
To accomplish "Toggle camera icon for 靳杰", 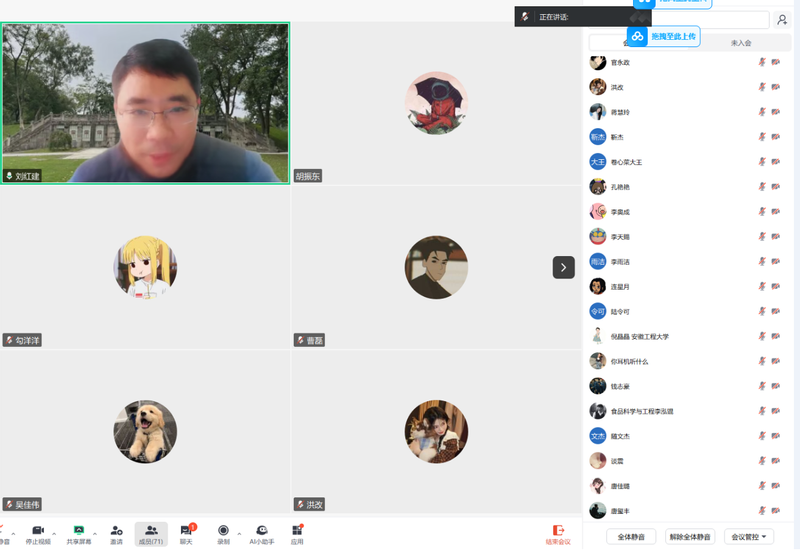I will point(775,137).
